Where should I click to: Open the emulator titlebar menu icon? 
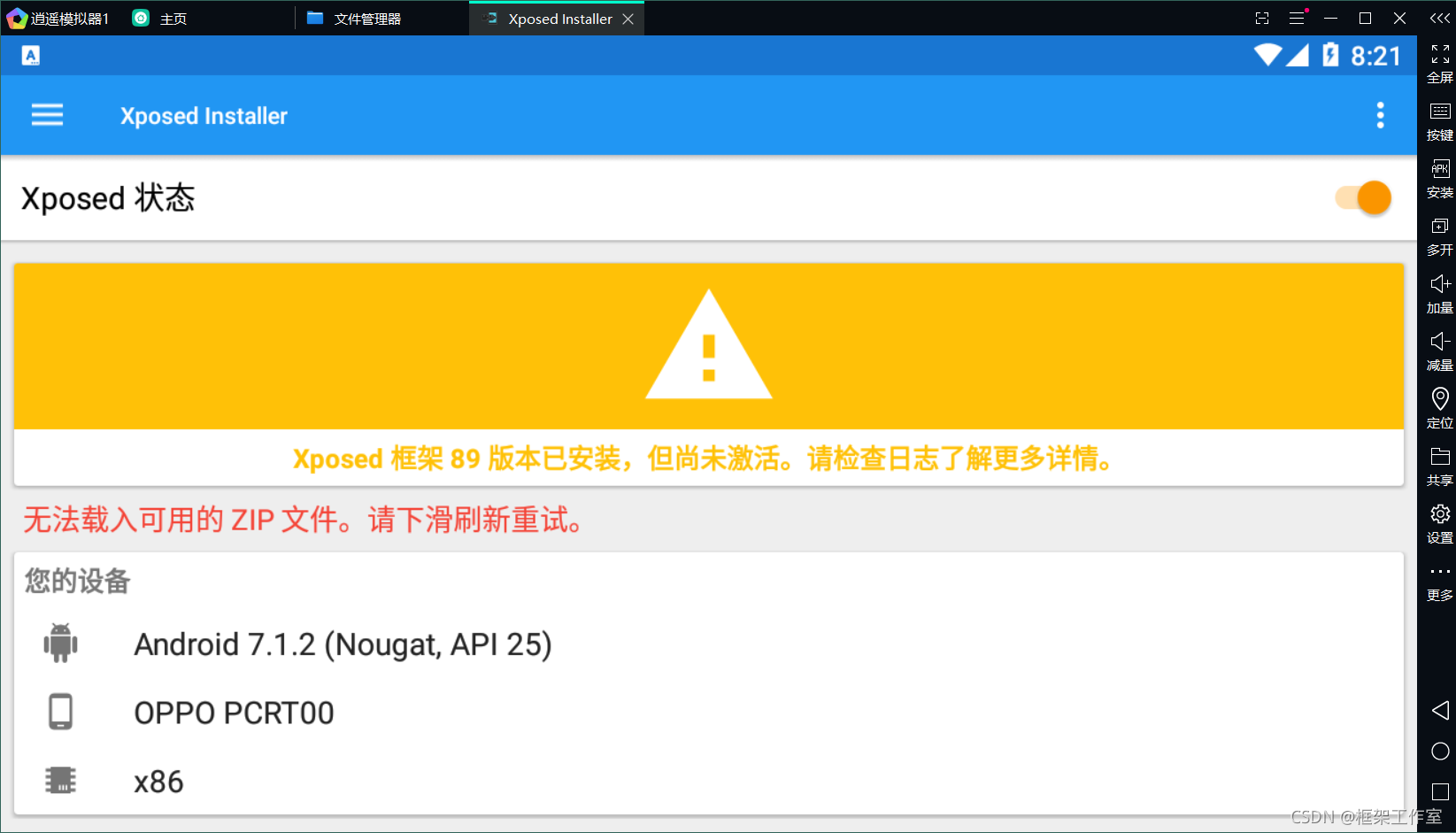pos(1297,18)
